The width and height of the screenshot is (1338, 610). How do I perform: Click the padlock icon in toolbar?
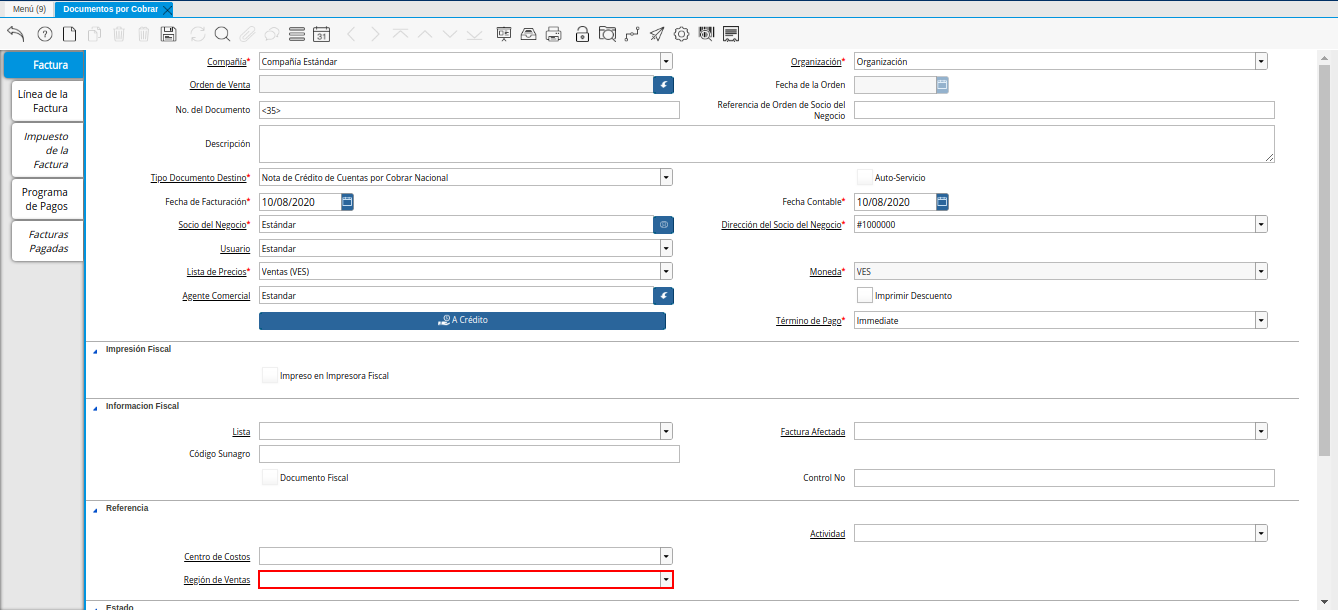pos(582,34)
